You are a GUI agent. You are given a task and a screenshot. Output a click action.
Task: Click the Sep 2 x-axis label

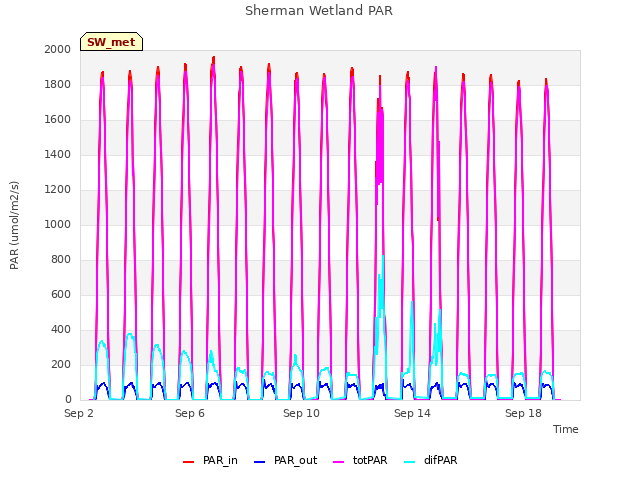click(79, 413)
